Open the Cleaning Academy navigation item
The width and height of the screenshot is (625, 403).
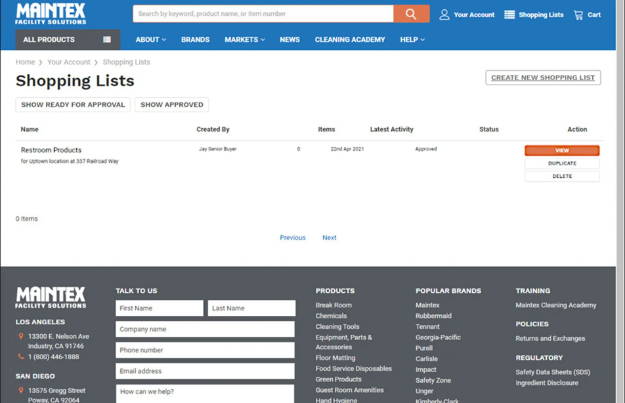click(350, 39)
